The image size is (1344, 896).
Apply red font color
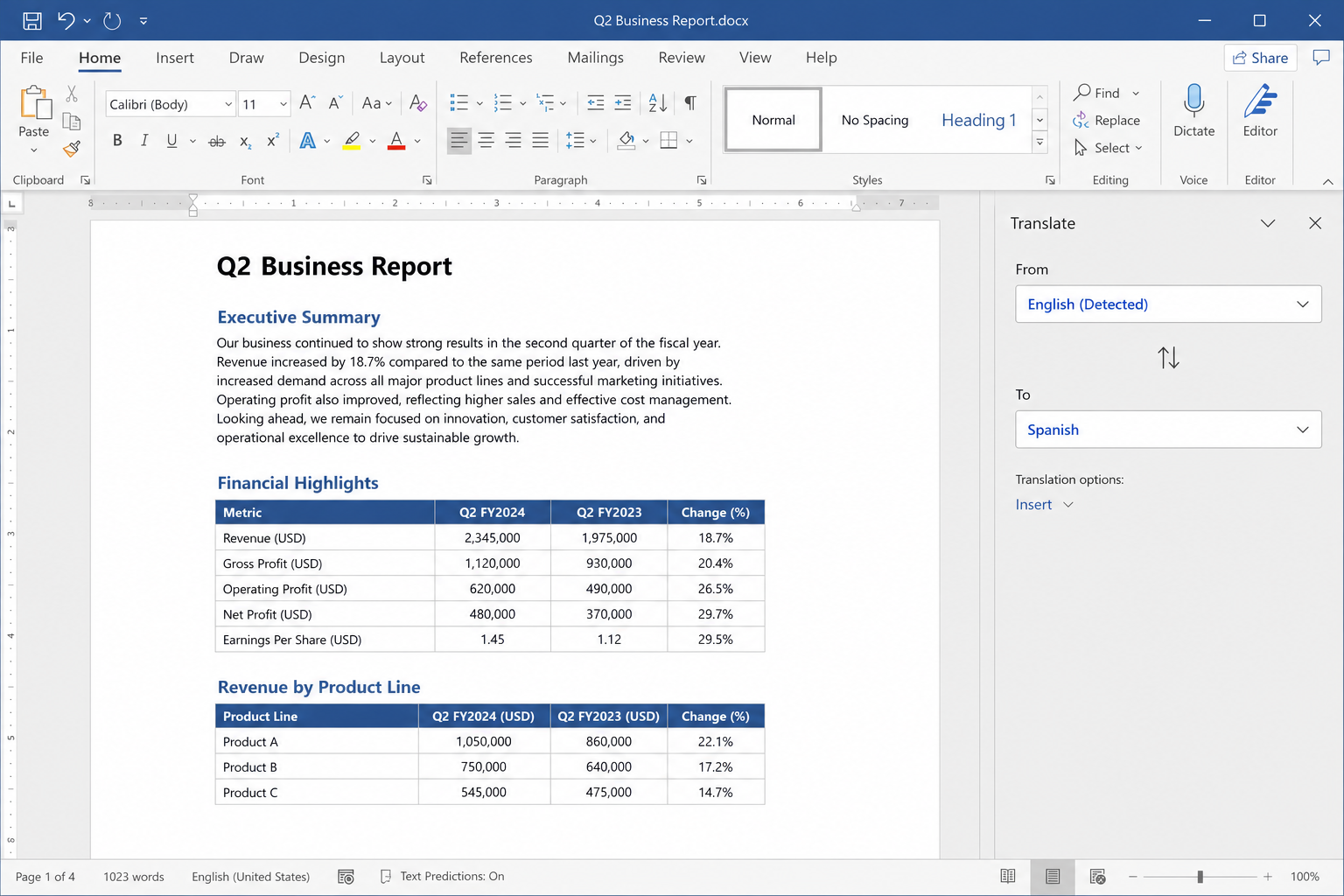[x=396, y=141]
